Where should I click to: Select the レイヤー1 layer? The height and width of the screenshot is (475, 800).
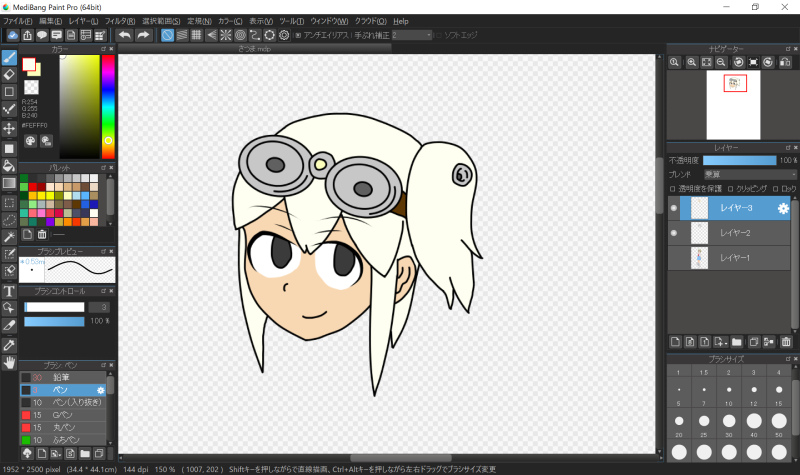735,258
